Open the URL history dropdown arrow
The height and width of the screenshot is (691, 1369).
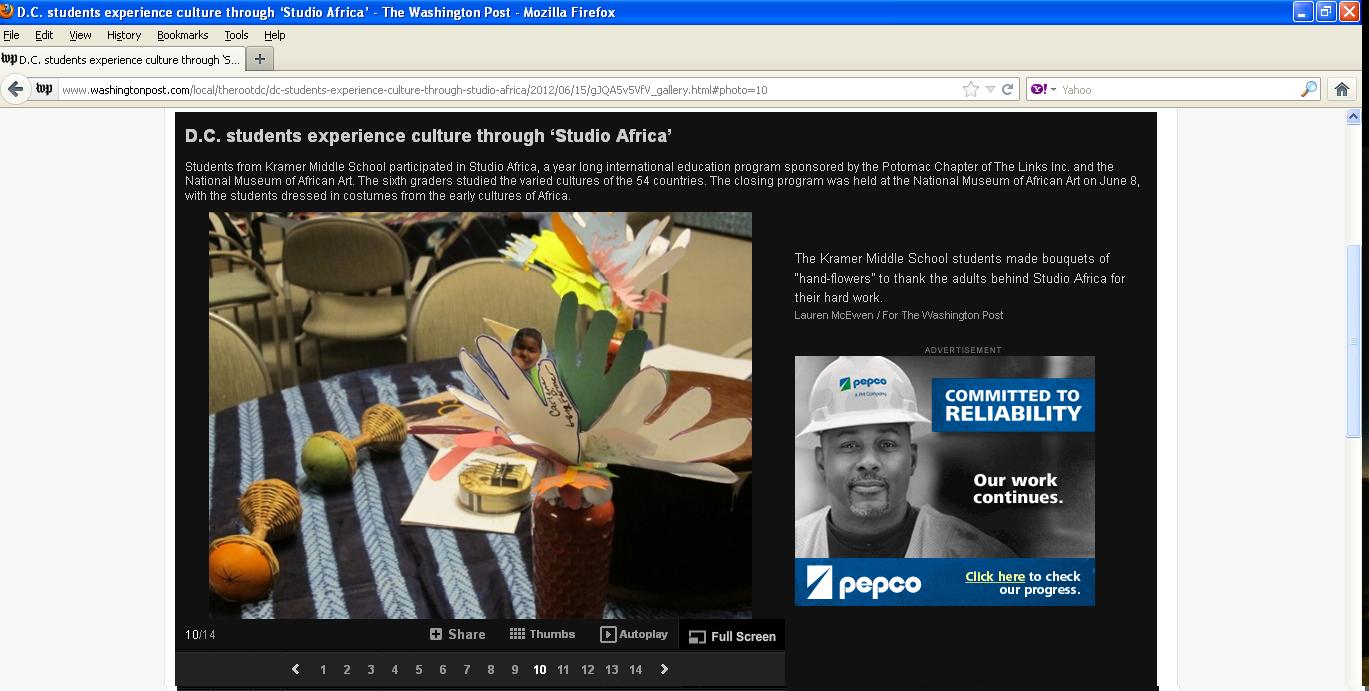[990, 89]
